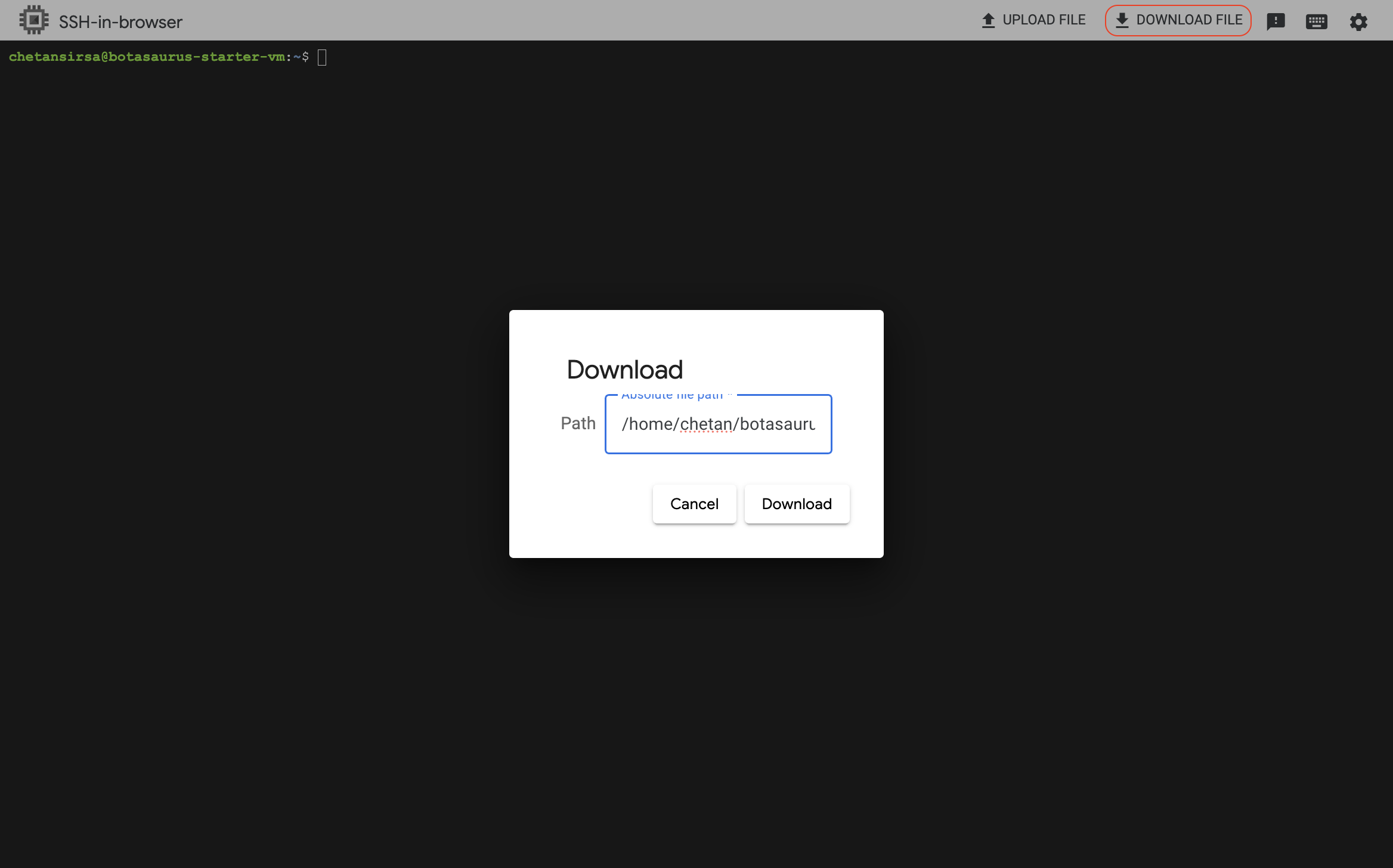1393x868 pixels.
Task: Show the on-screen keyboard icon
Action: point(1317,21)
